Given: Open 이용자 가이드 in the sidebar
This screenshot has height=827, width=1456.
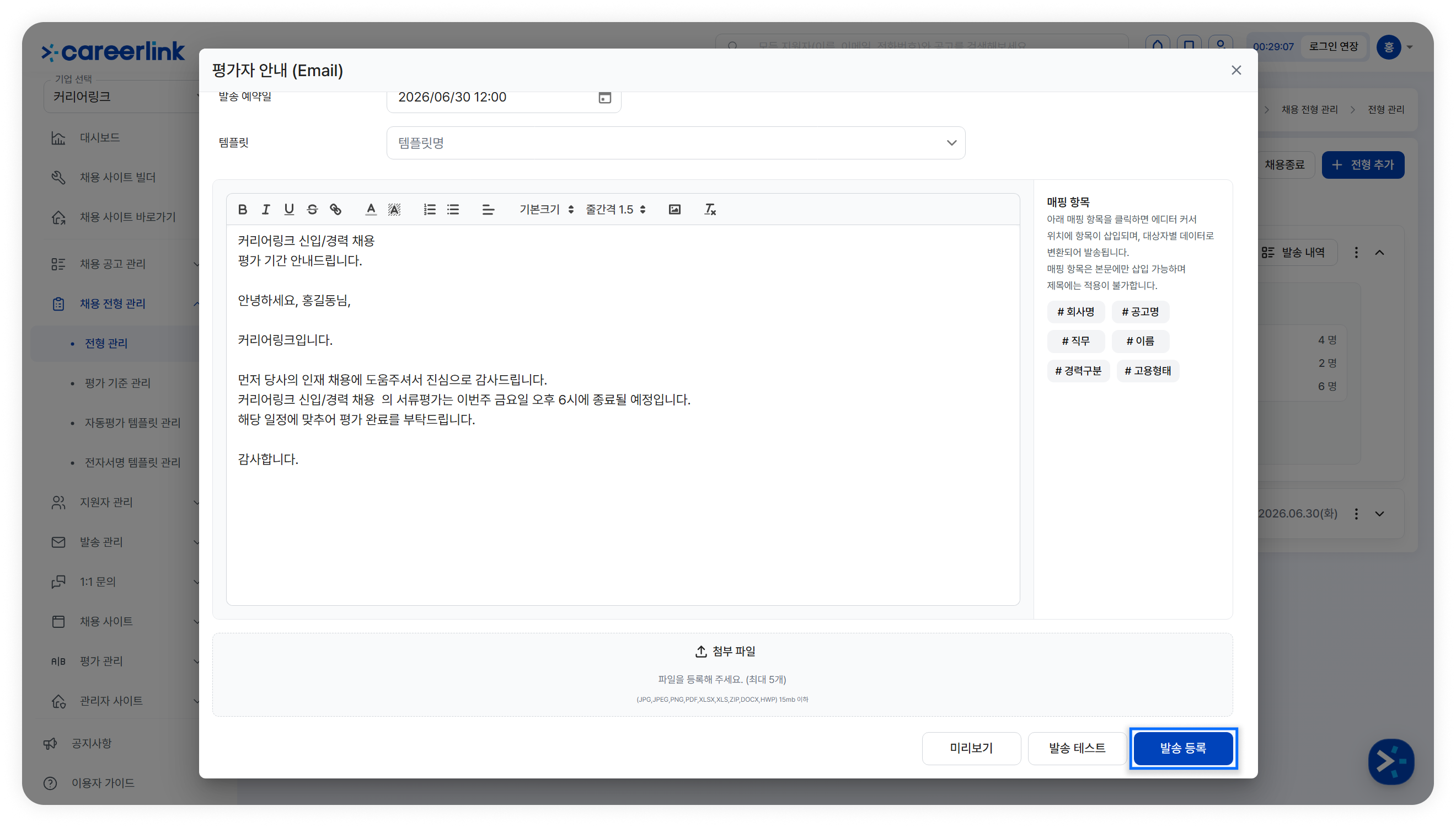Looking at the screenshot, I should coord(89,783).
